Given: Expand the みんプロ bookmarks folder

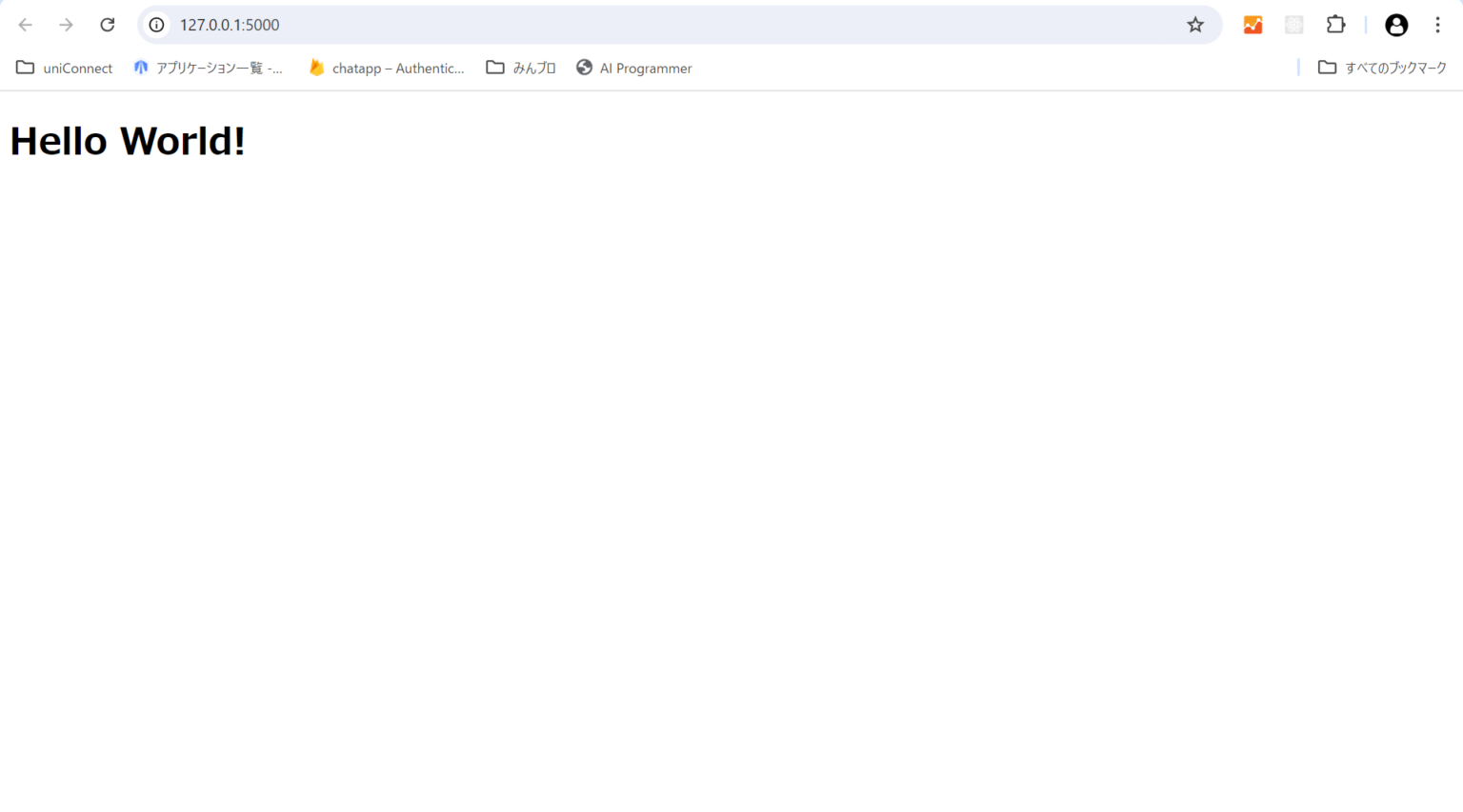Looking at the screenshot, I should [520, 67].
